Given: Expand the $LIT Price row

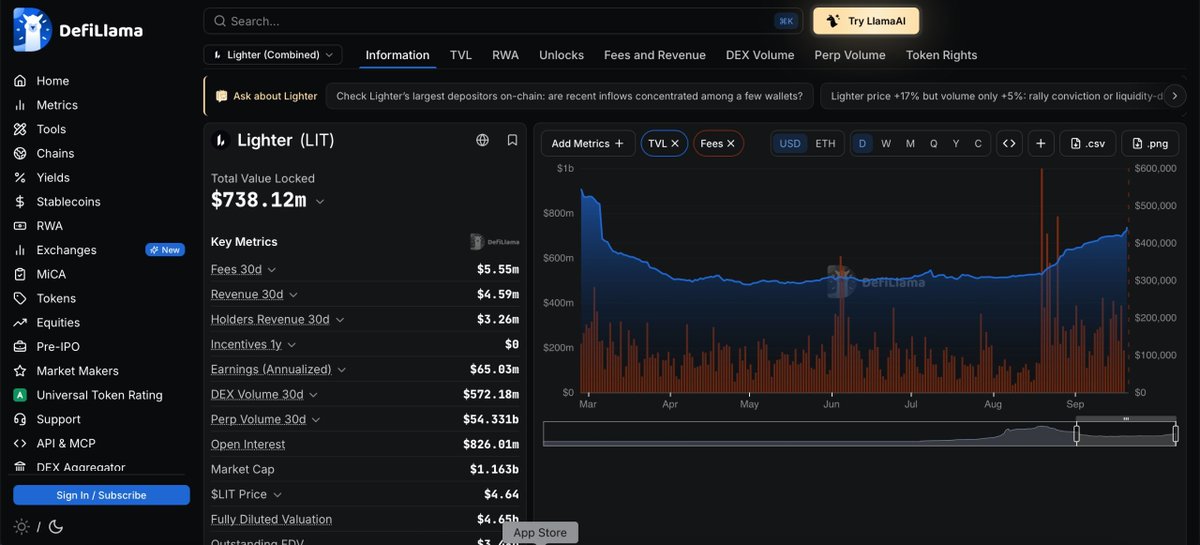Looking at the screenshot, I should (277, 495).
